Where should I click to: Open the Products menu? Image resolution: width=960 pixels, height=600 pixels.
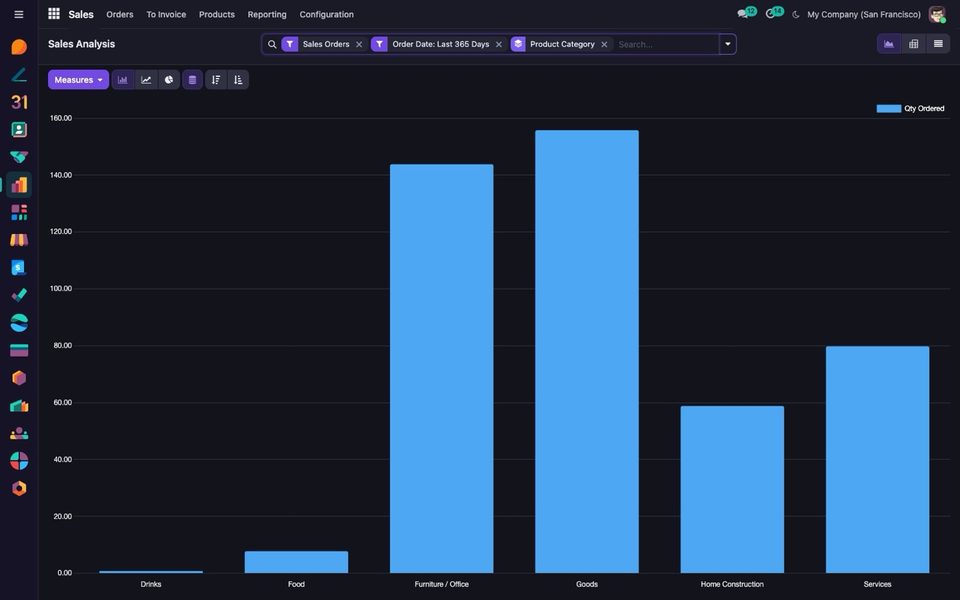pos(217,14)
